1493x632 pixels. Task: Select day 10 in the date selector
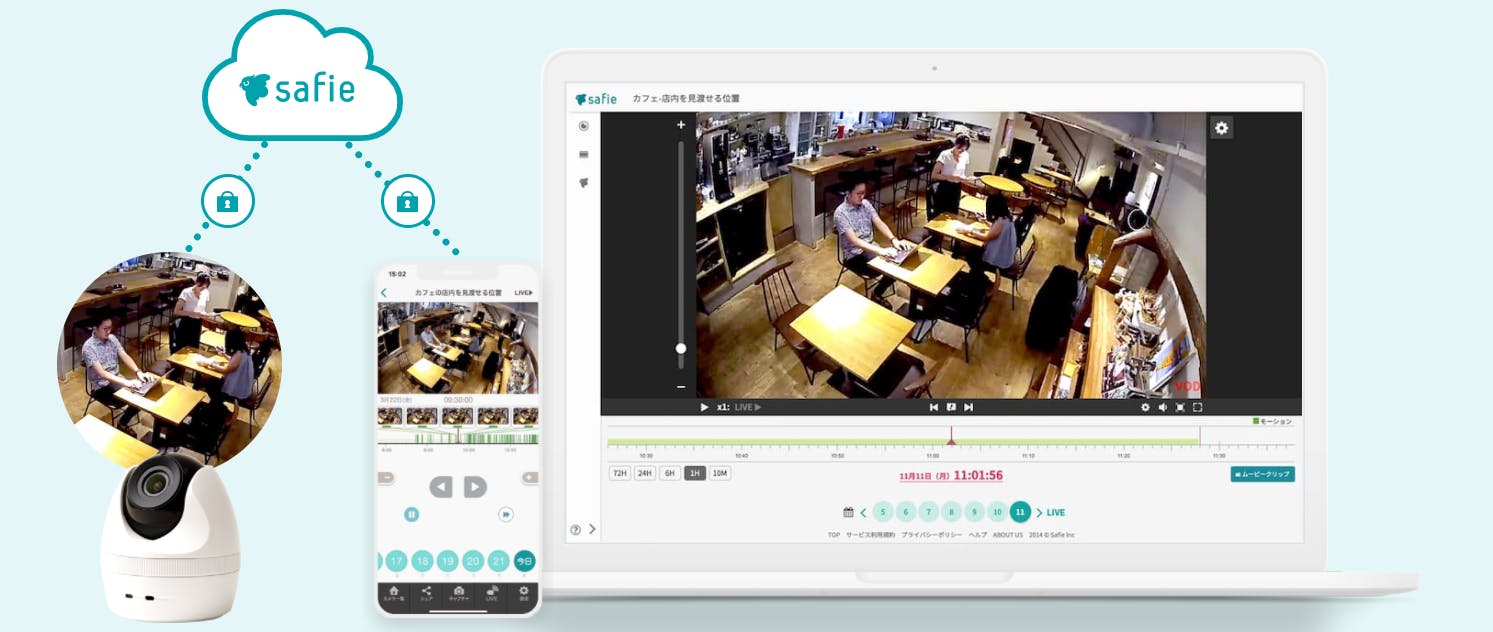click(997, 512)
